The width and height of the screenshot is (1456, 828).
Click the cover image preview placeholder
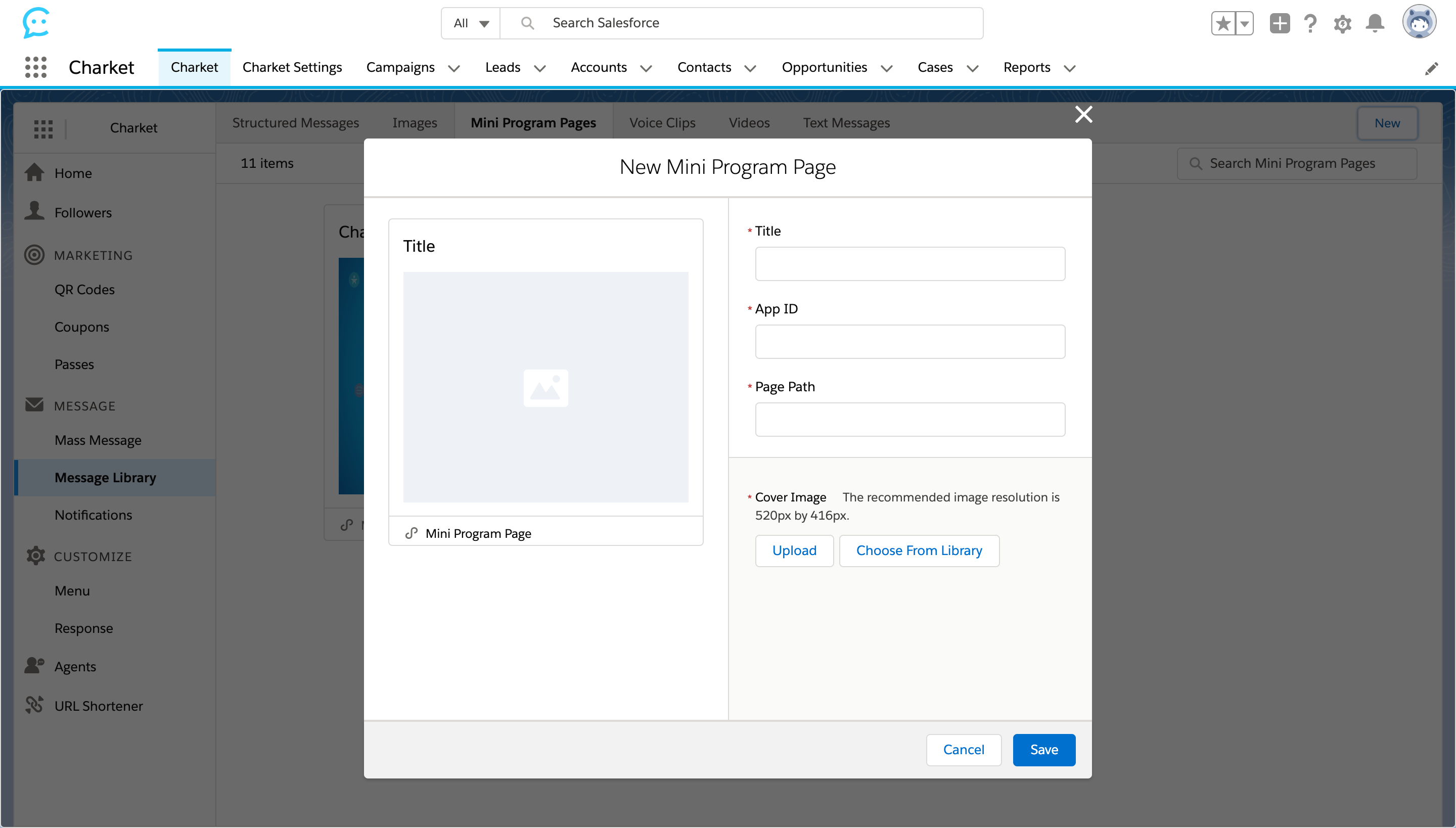545,387
